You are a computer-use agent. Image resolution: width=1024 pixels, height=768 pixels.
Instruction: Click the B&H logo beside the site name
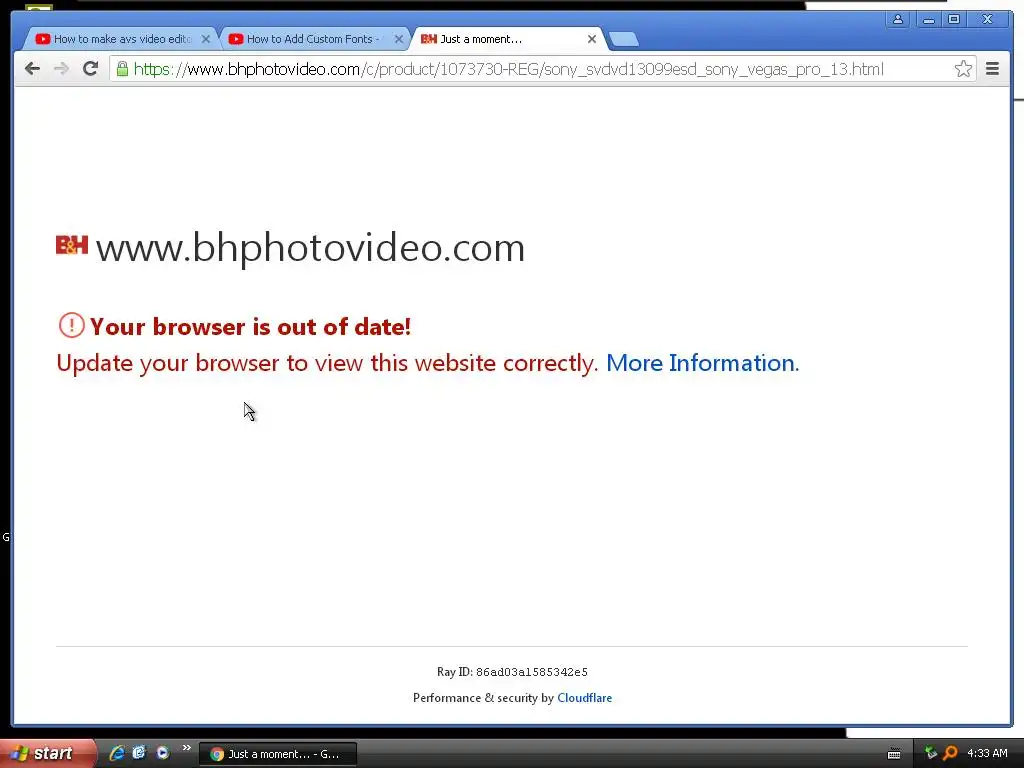point(72,245)
